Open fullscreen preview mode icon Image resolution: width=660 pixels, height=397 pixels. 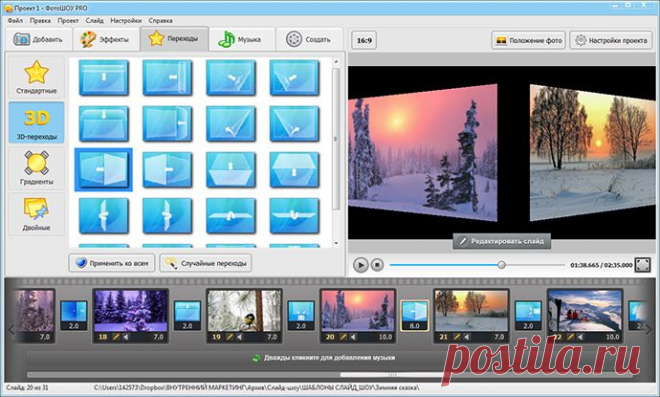(x=642, y=265)
